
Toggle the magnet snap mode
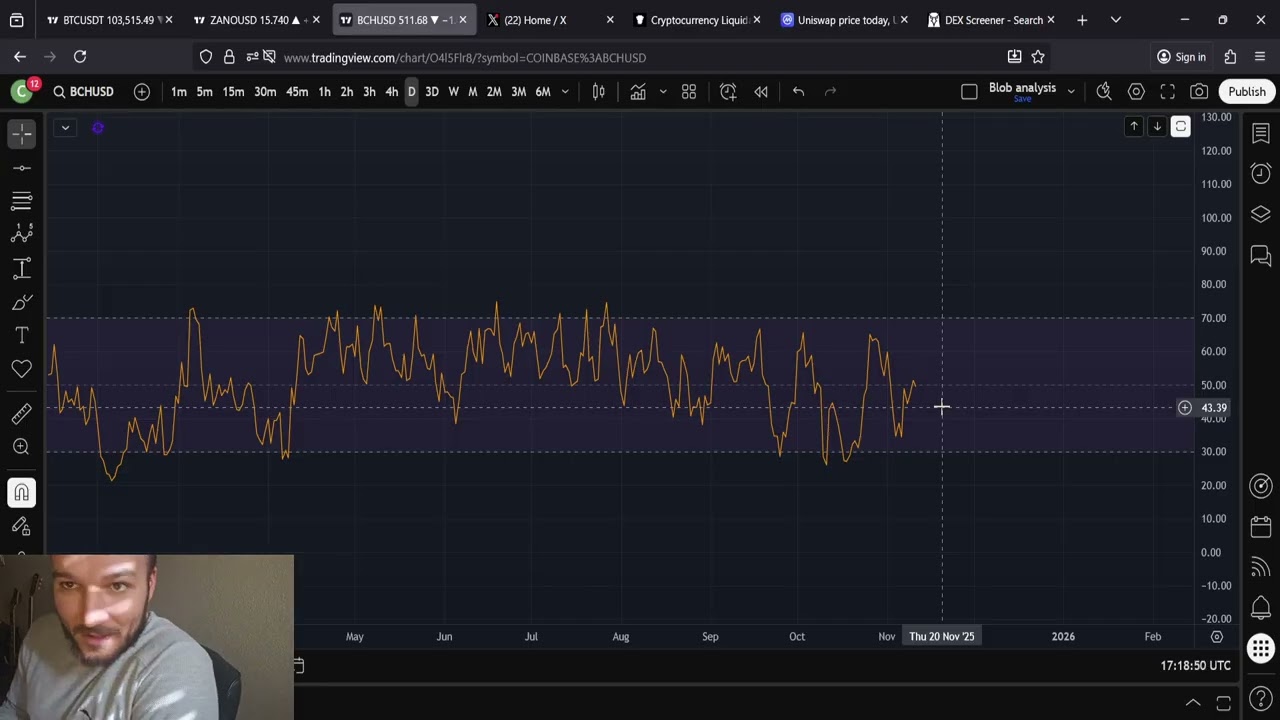(x=21, y=492)
